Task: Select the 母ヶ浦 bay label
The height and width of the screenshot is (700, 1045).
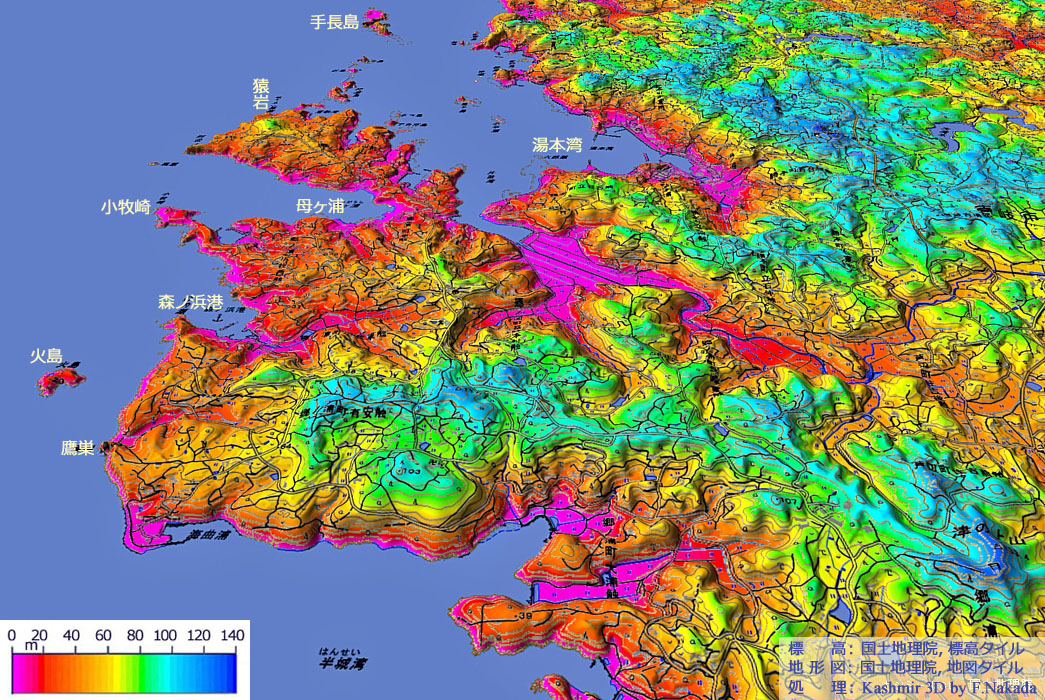Action: 320,206
